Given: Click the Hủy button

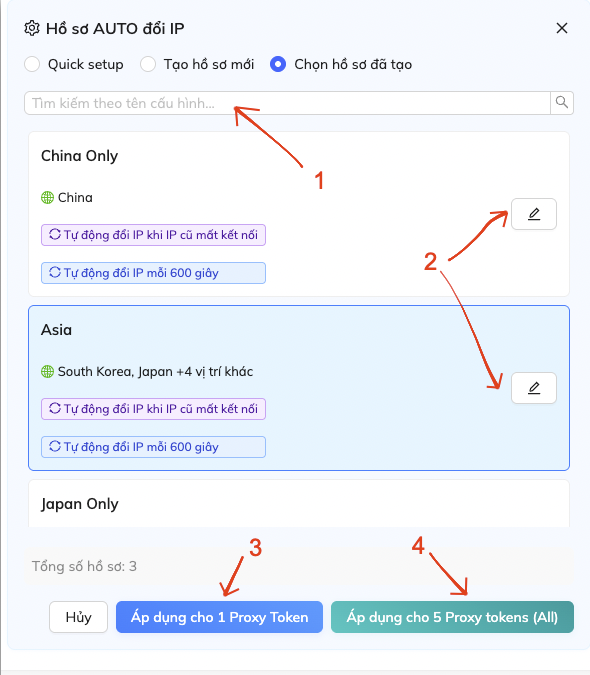Looking at the screenshot, I should point(78,617).
